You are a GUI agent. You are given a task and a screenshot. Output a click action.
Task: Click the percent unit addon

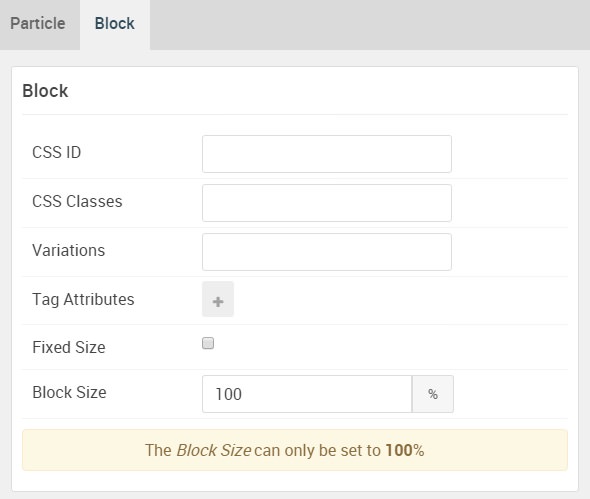(433, 394)
